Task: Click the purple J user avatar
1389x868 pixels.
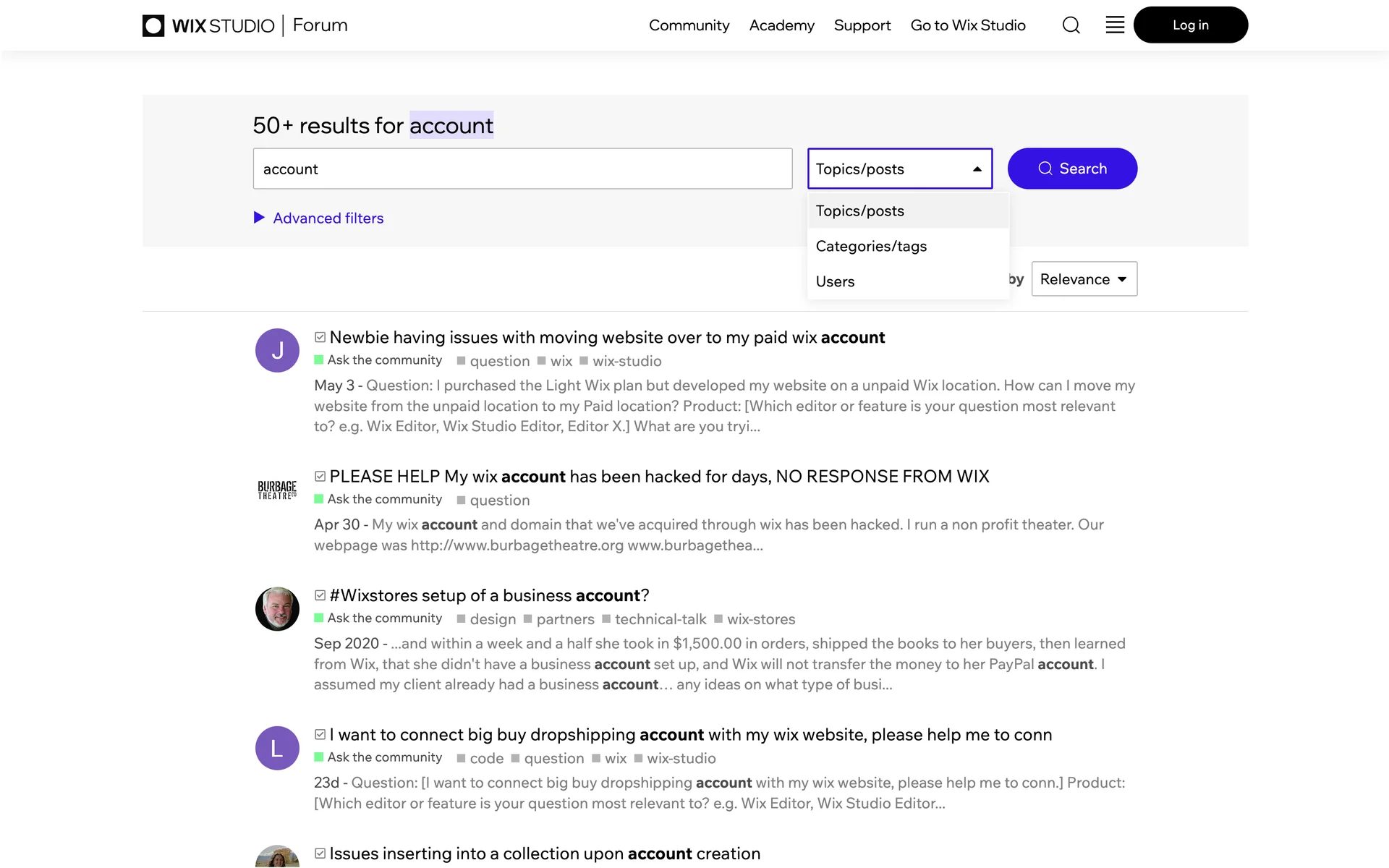Action: [x=277, y=351]
